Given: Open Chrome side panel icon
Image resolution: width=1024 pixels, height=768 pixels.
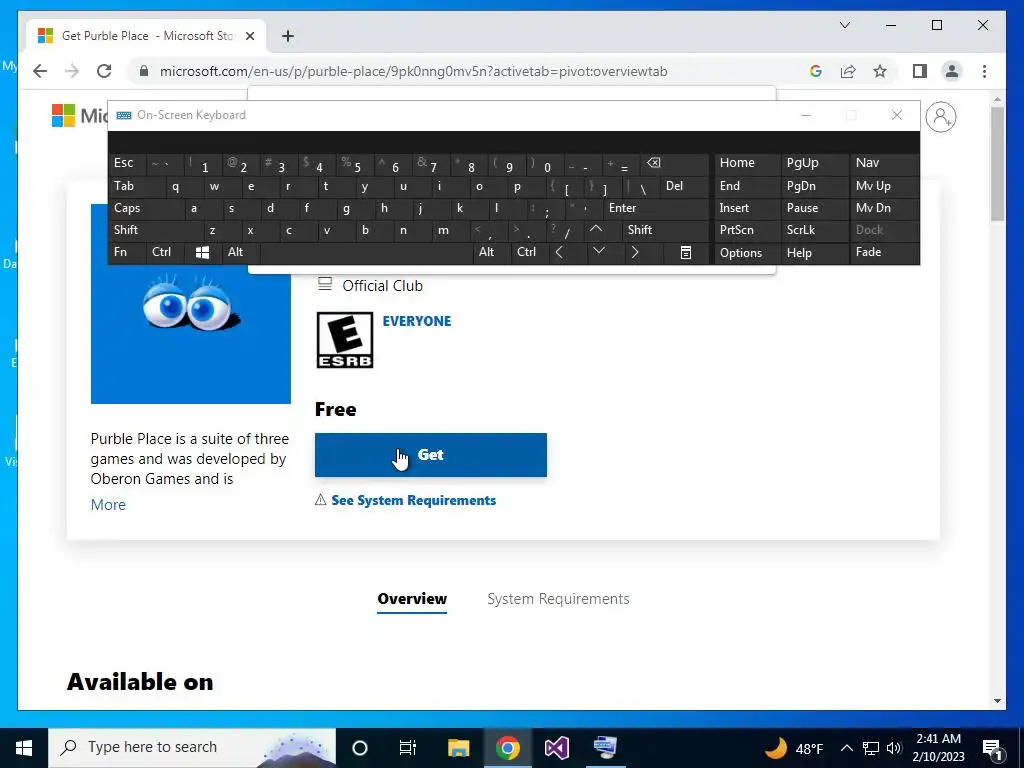Looking at the screenshot, I should click(920, 71).
